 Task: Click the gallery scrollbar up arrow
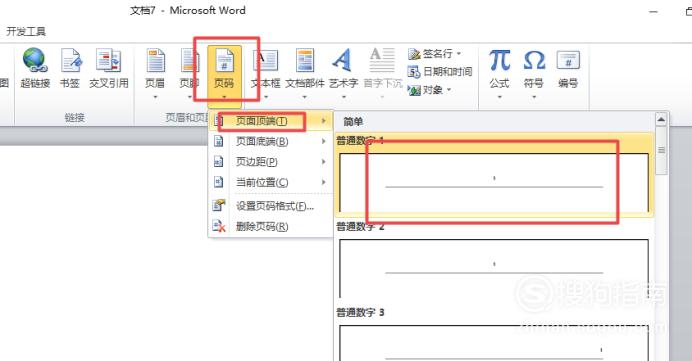[x=661, y=119]
